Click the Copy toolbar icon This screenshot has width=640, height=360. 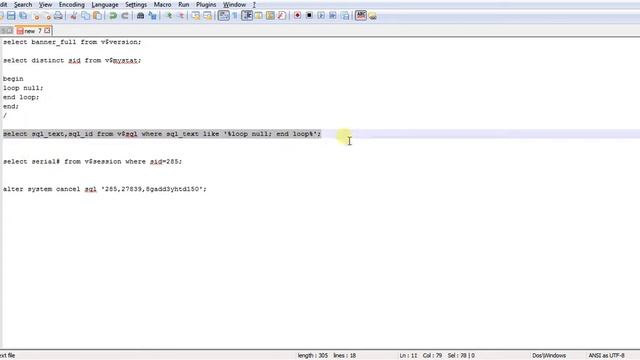pos(86,16)
